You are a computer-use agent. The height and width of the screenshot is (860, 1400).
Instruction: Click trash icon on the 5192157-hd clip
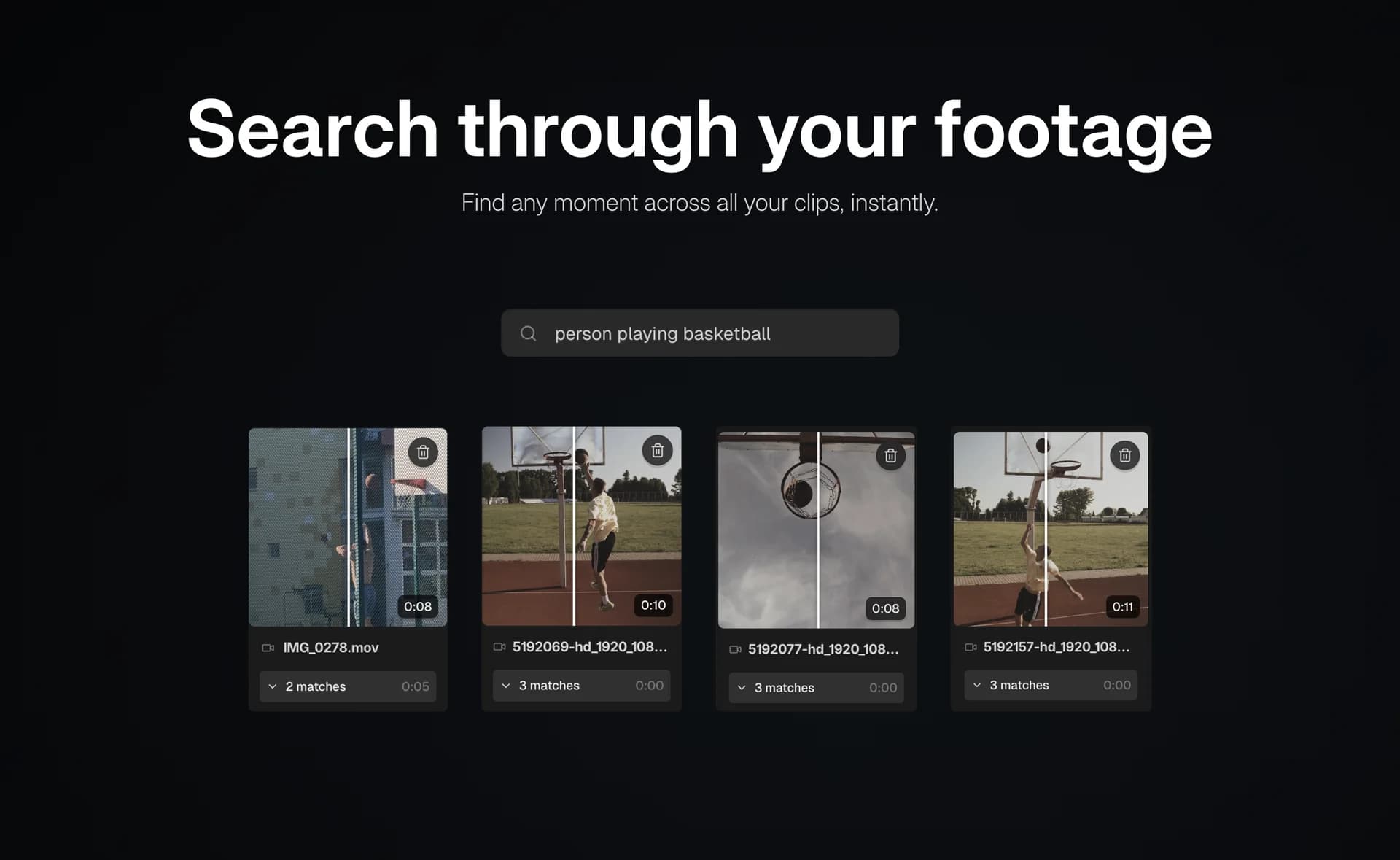click(x=1124, y=455)
